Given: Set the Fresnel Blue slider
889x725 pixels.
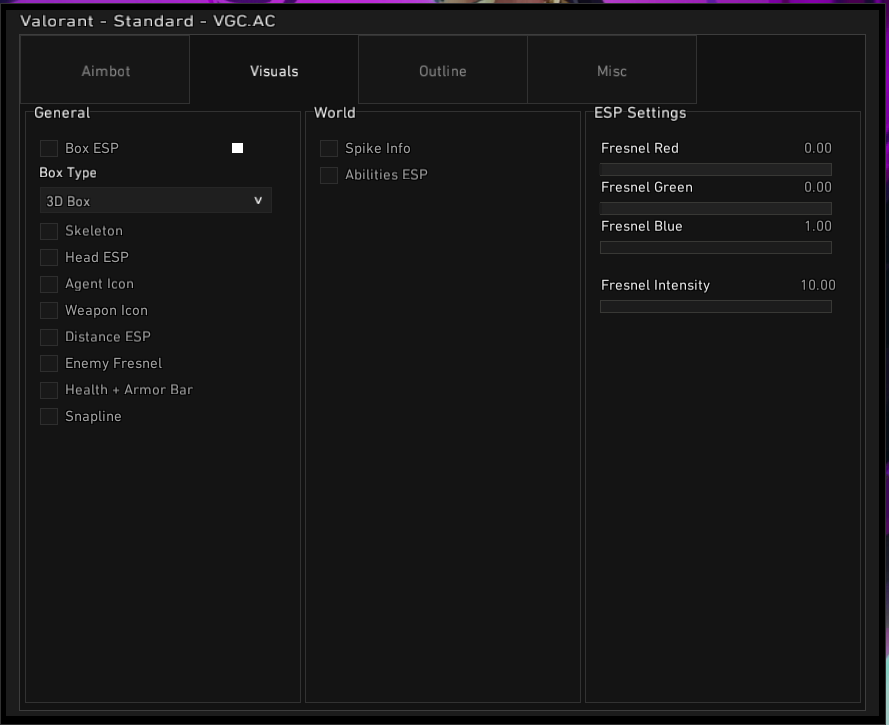Looking at the screenshot, I should tap(716, 248).
